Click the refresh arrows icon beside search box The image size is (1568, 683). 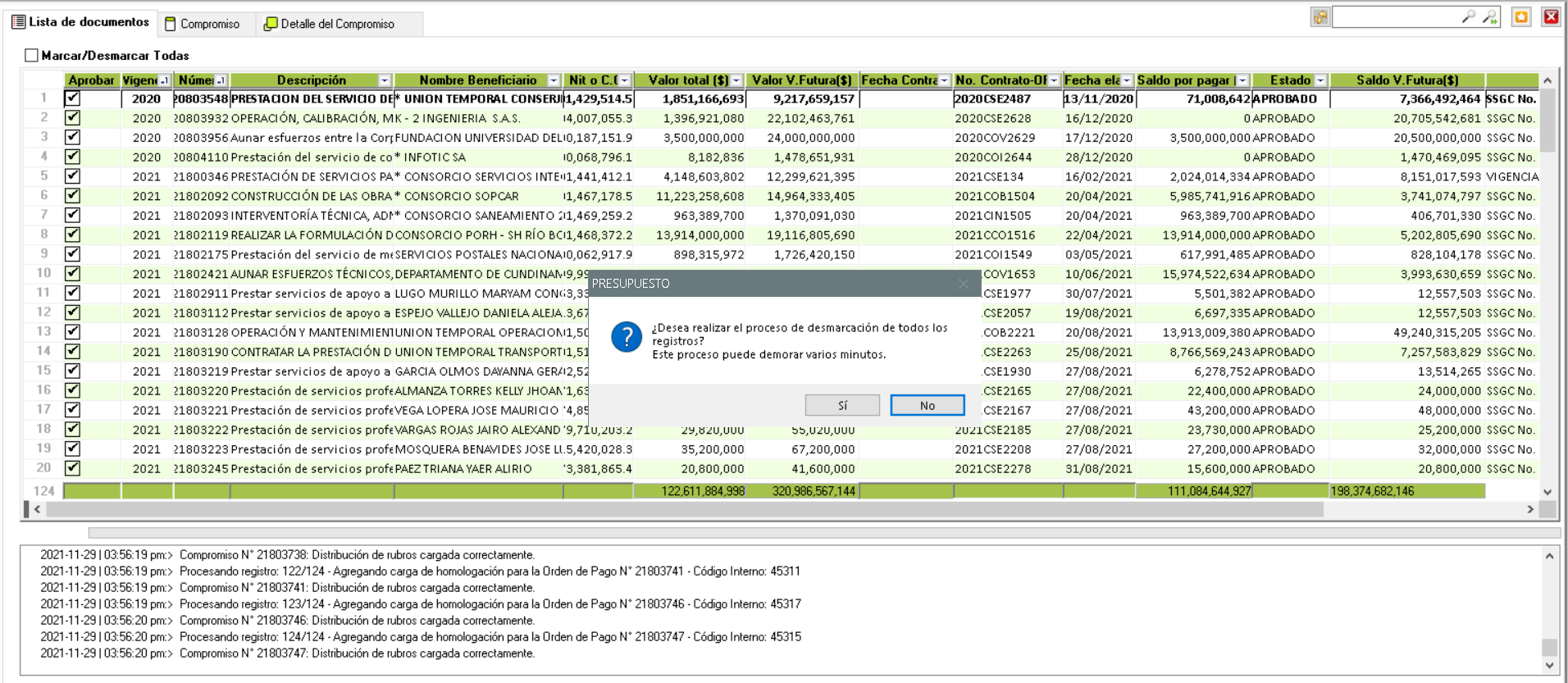coord(1320,17)
